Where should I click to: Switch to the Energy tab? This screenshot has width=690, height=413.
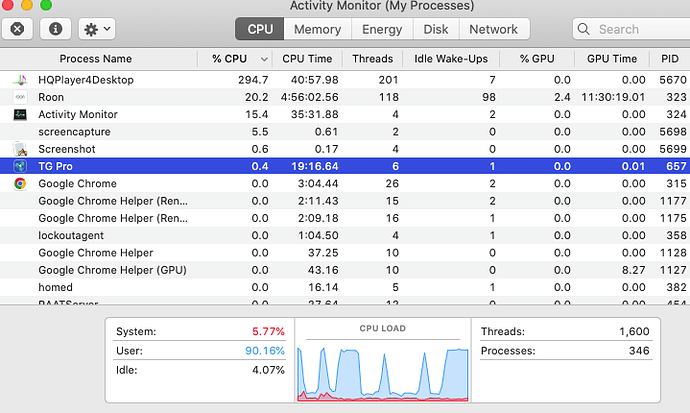[x=382, y=29]
